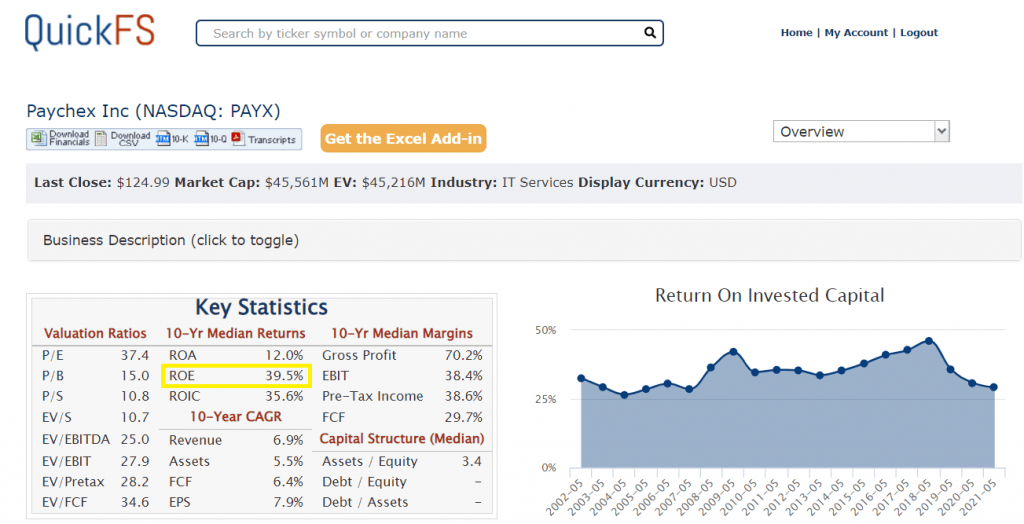Click the Logout link

[918, 33]
